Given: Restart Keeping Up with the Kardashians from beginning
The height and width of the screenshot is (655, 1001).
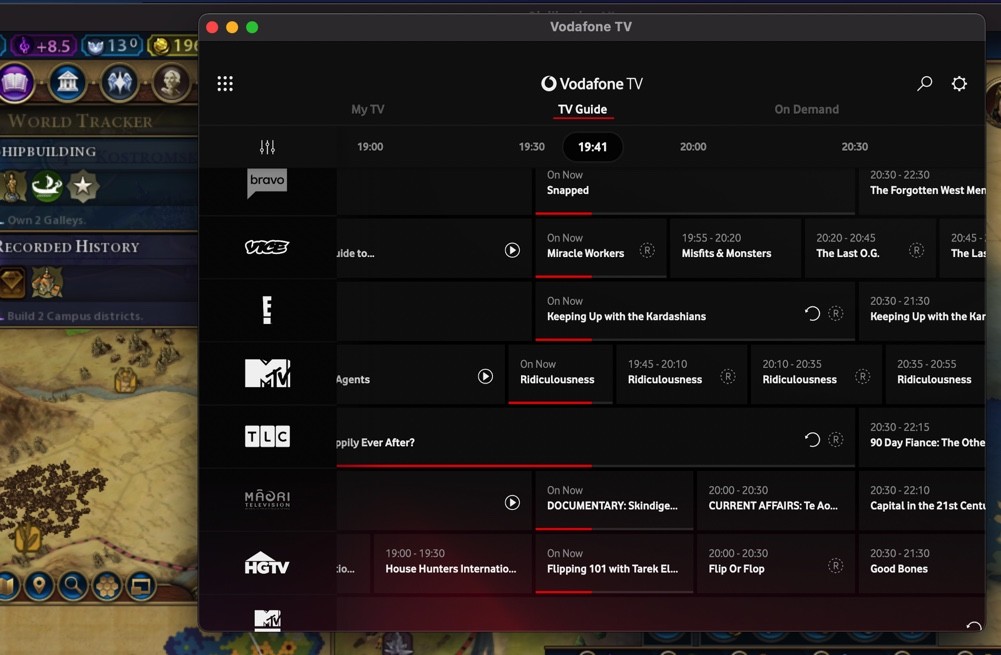Looking at the screenshot, I should 812,313.
